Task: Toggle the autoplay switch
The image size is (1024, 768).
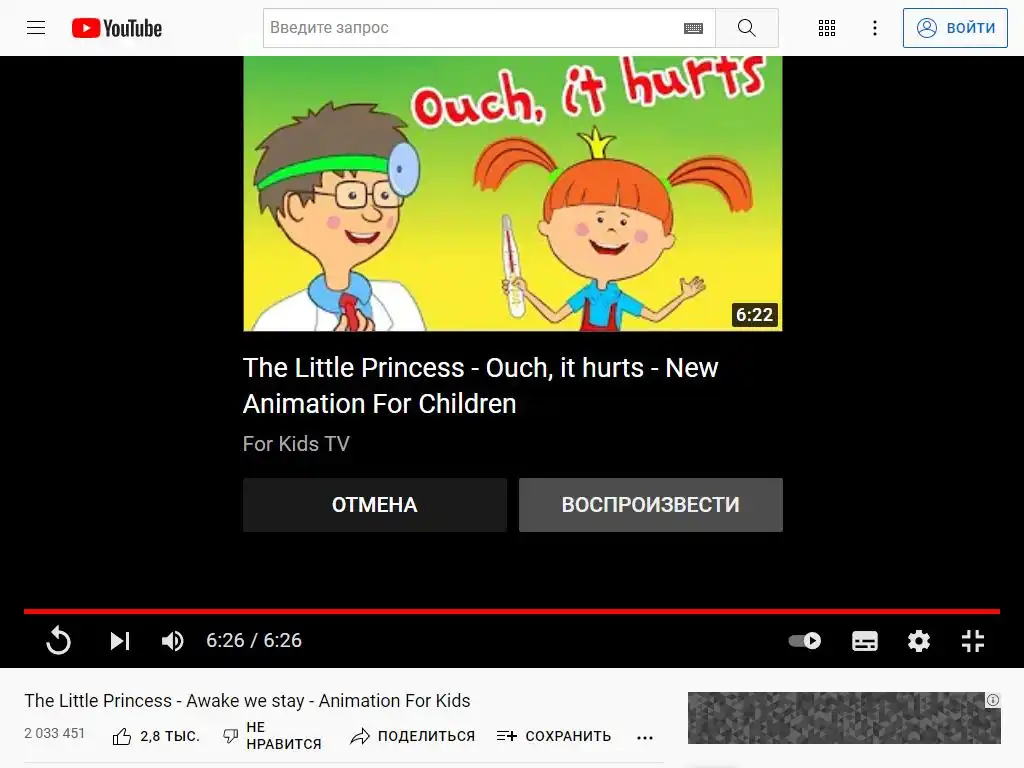Action: point(805,641)
